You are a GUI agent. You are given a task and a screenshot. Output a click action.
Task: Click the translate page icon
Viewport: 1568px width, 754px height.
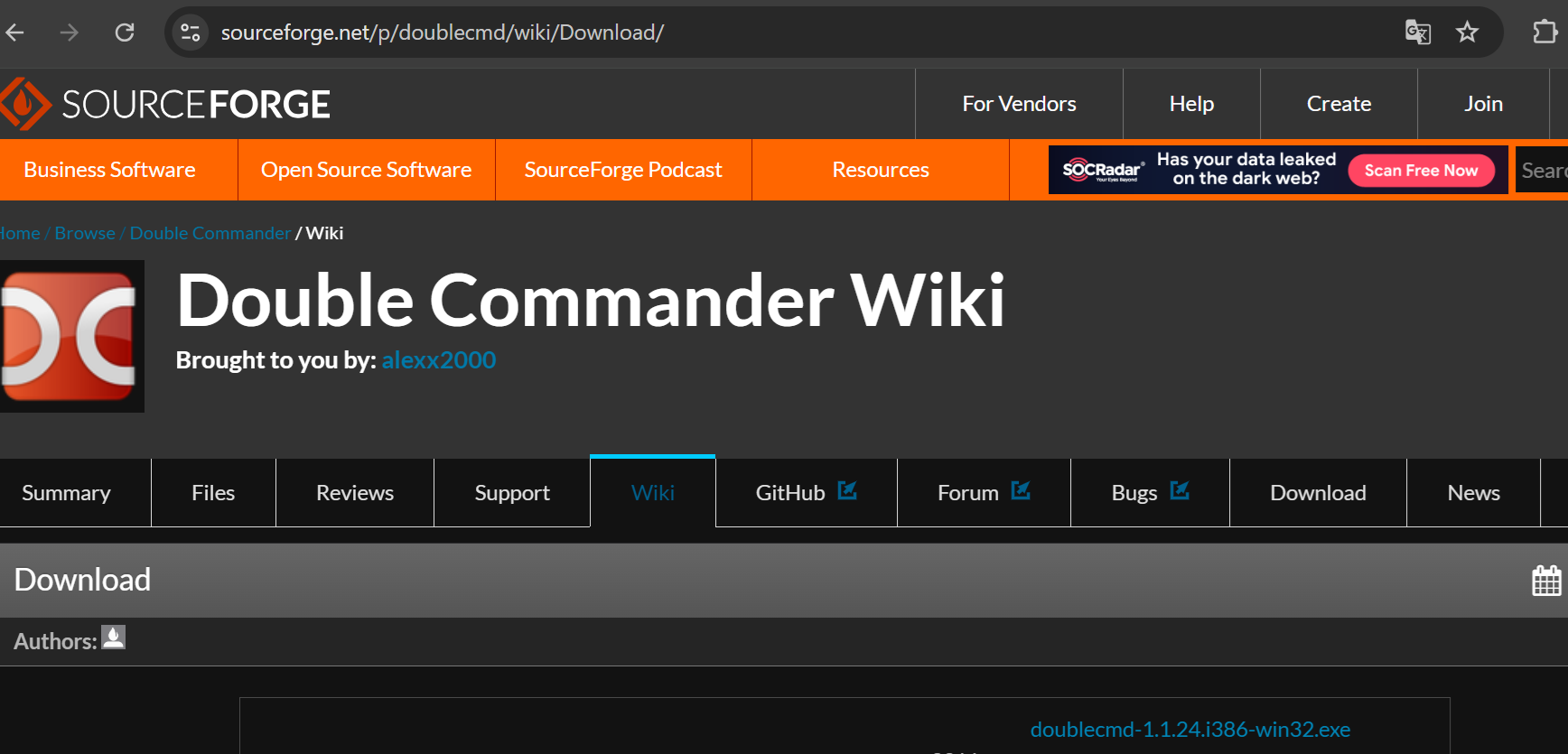(x=1418, y=33)
